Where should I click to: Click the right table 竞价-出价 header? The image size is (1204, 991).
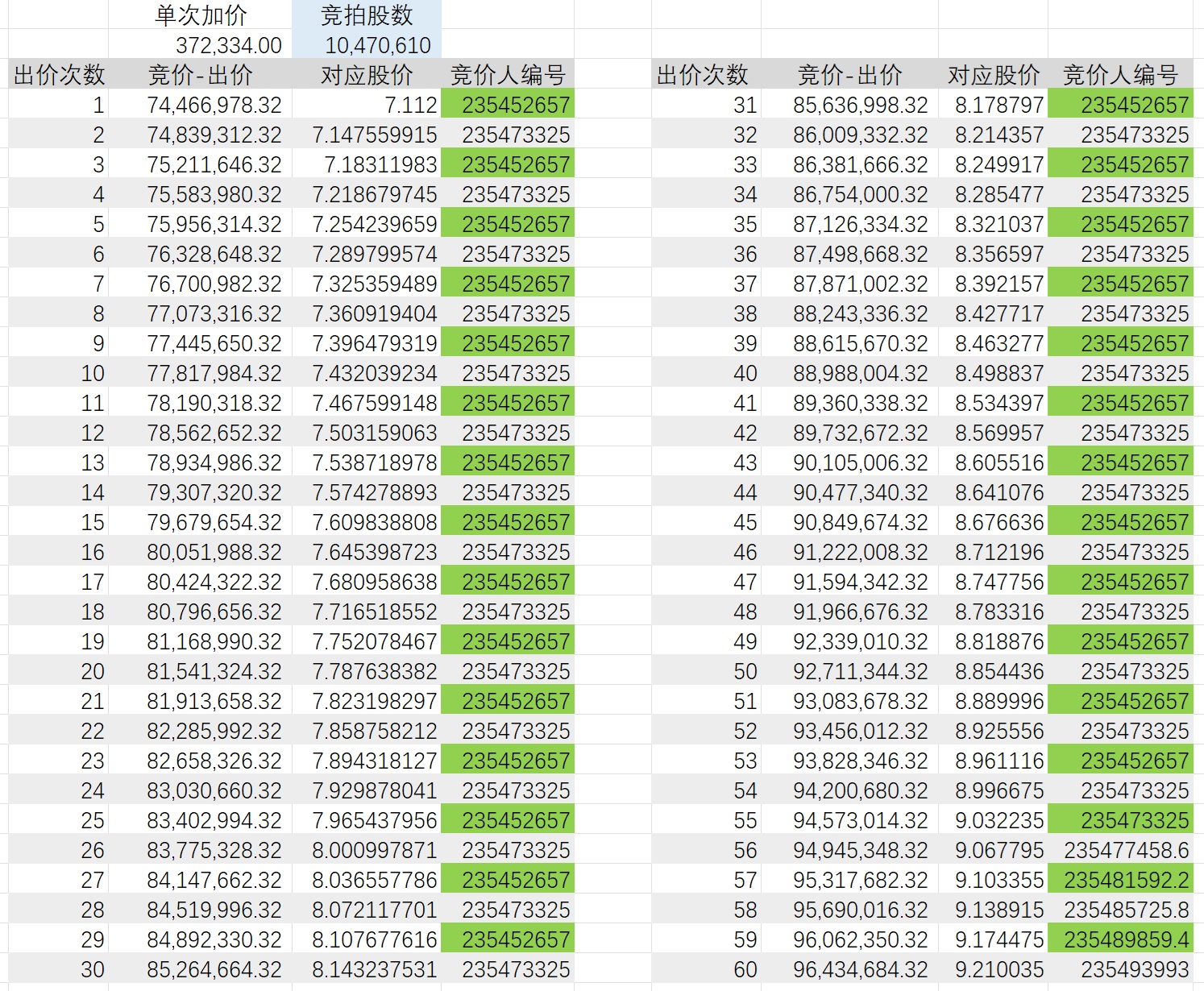click(849, 75)
